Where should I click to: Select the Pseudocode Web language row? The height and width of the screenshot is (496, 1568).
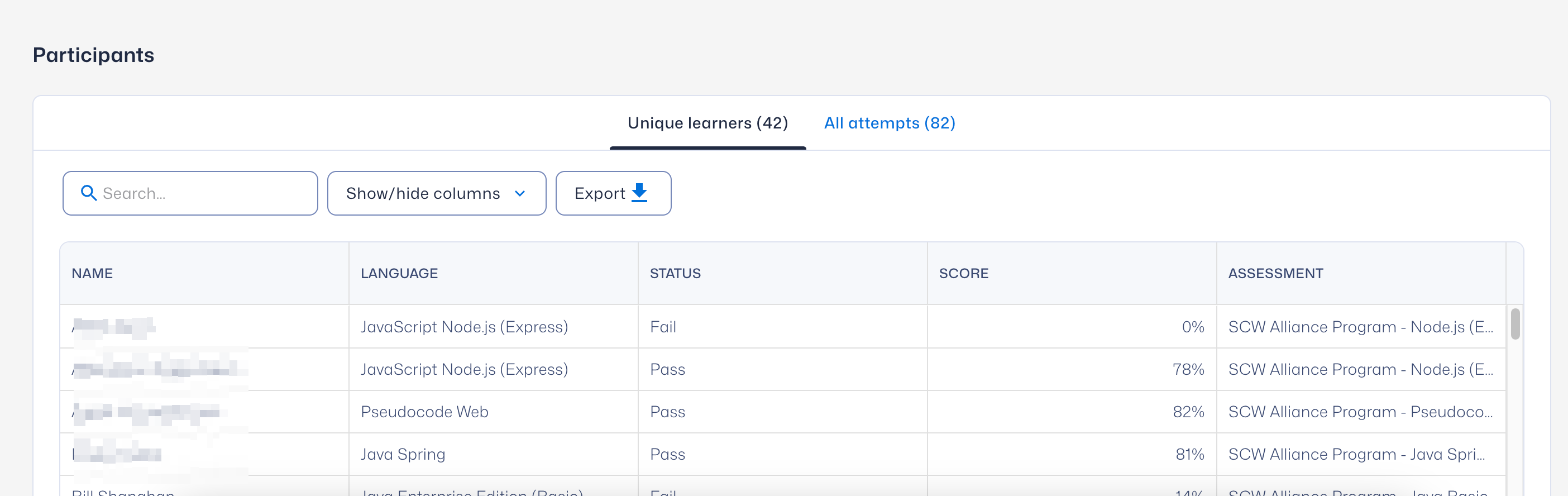(783, 412)
